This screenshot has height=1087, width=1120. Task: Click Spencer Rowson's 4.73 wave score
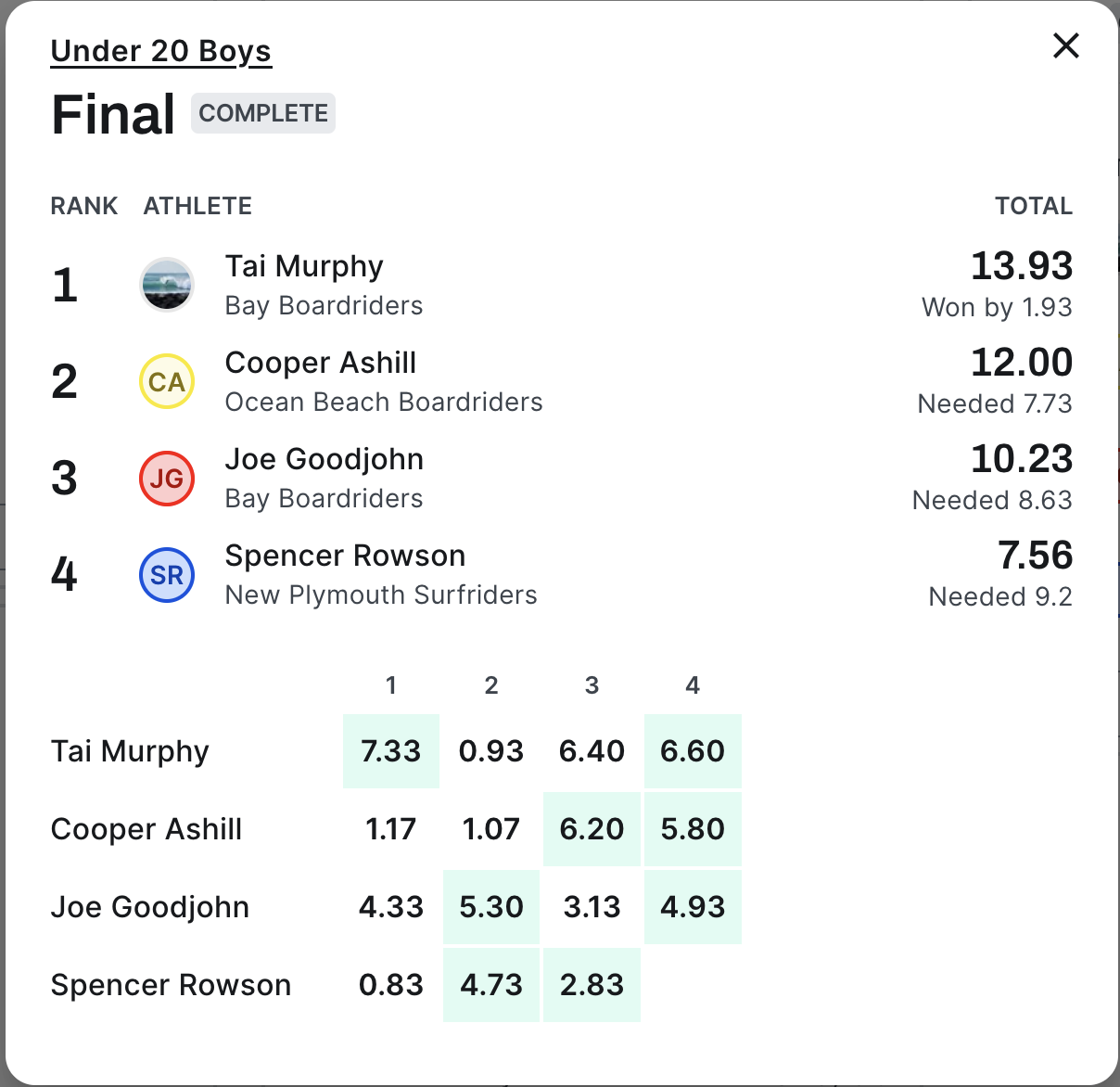(491, 985)
